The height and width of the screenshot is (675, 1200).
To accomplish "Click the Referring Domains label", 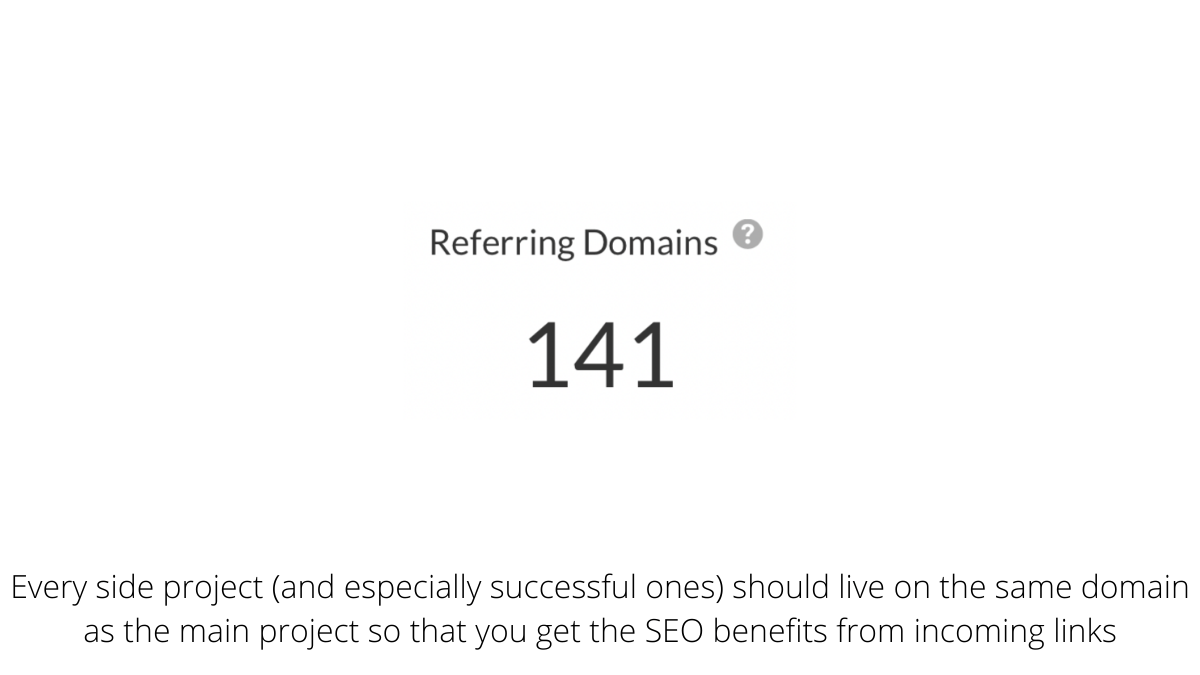I will 573,243.
